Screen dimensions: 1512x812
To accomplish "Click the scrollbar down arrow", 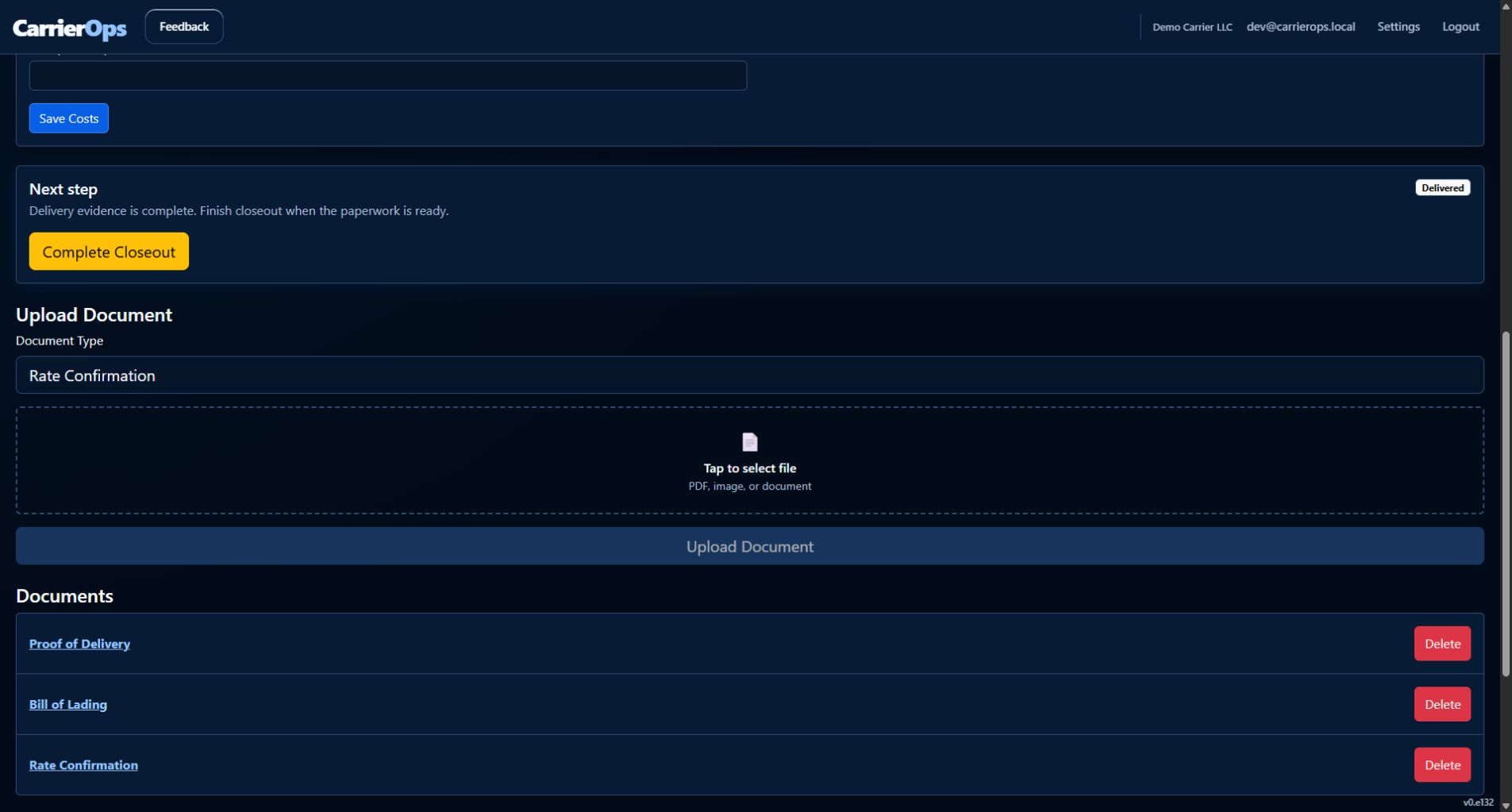I will pos(1506,806).
